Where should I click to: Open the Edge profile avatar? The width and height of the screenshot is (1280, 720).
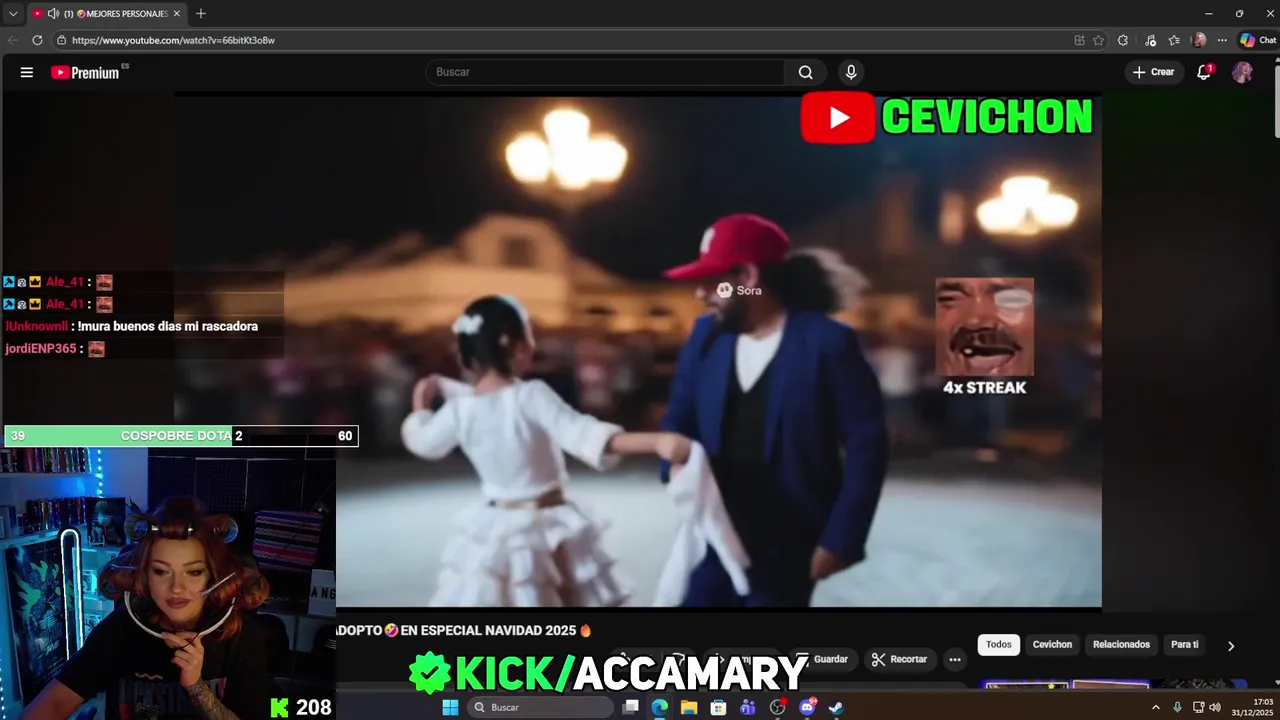click(x=1199, y=40)
